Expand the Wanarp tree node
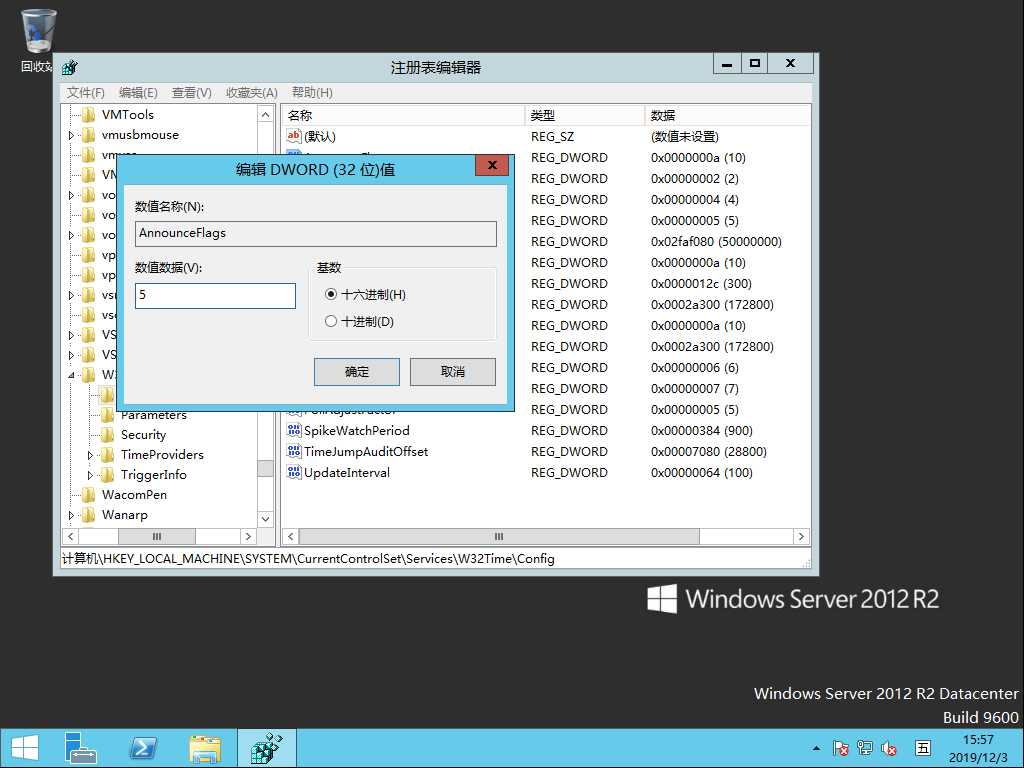Viewport: 1024px width, 768px height. click(x=71, y=515)
